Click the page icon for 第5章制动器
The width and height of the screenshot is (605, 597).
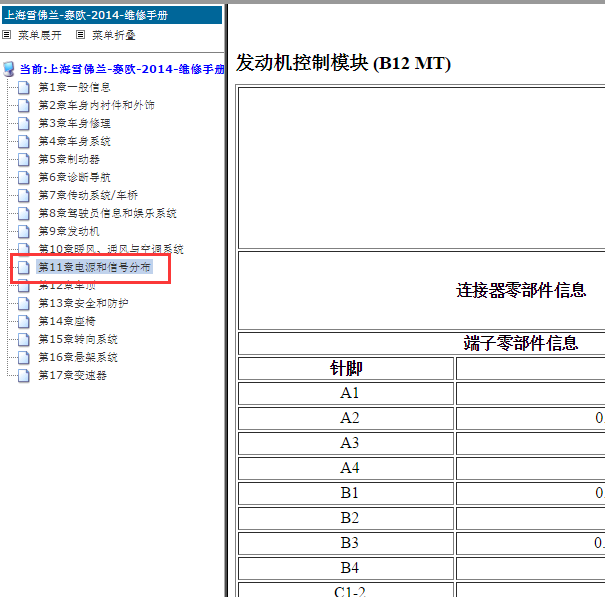[x=24, y=159]
